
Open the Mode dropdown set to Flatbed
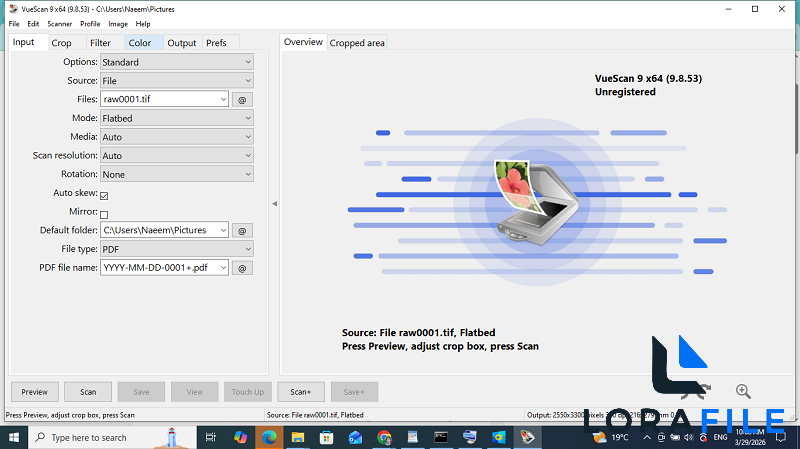177,118
